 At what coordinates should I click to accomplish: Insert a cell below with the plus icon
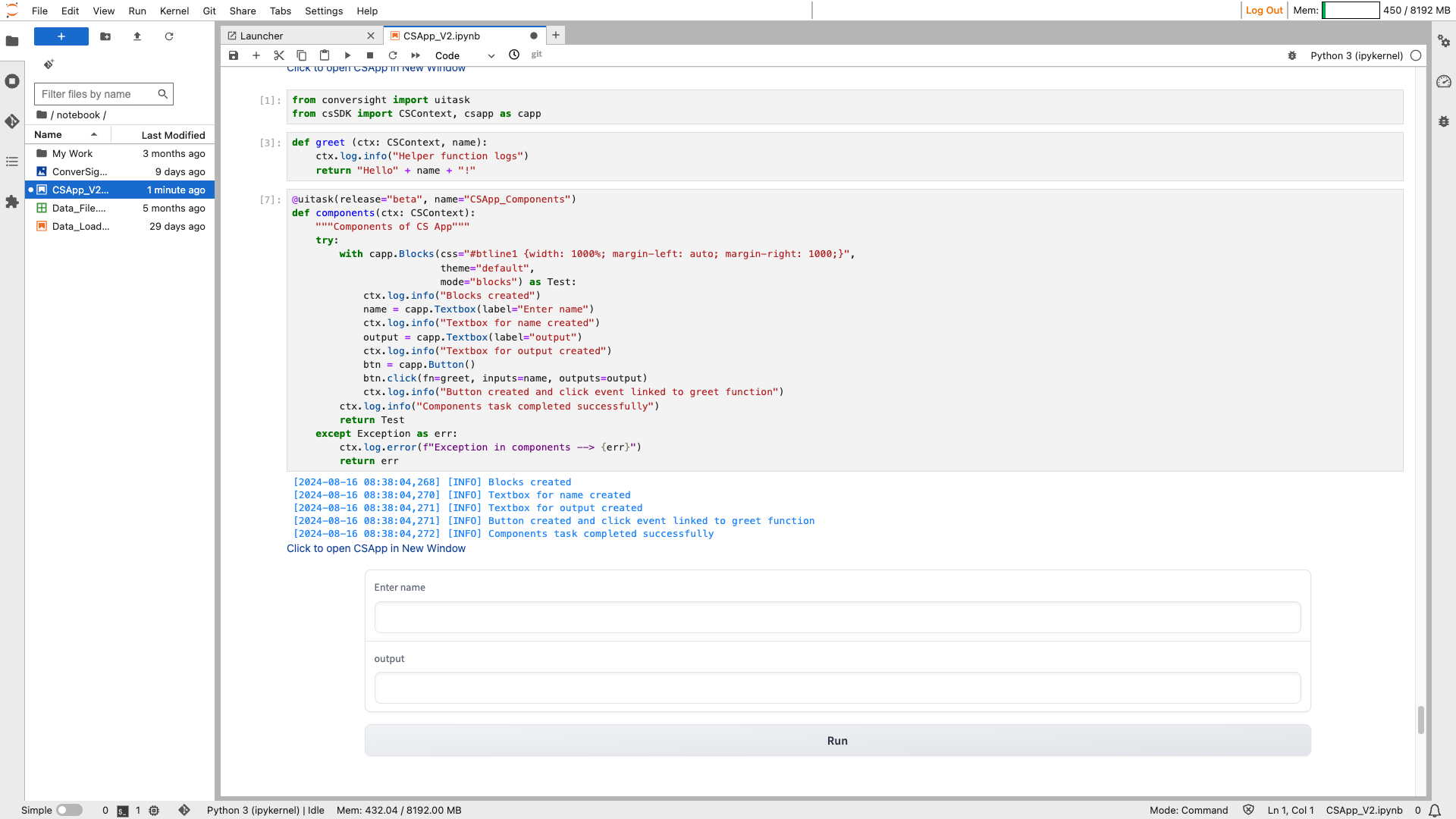tap(256, 55)
